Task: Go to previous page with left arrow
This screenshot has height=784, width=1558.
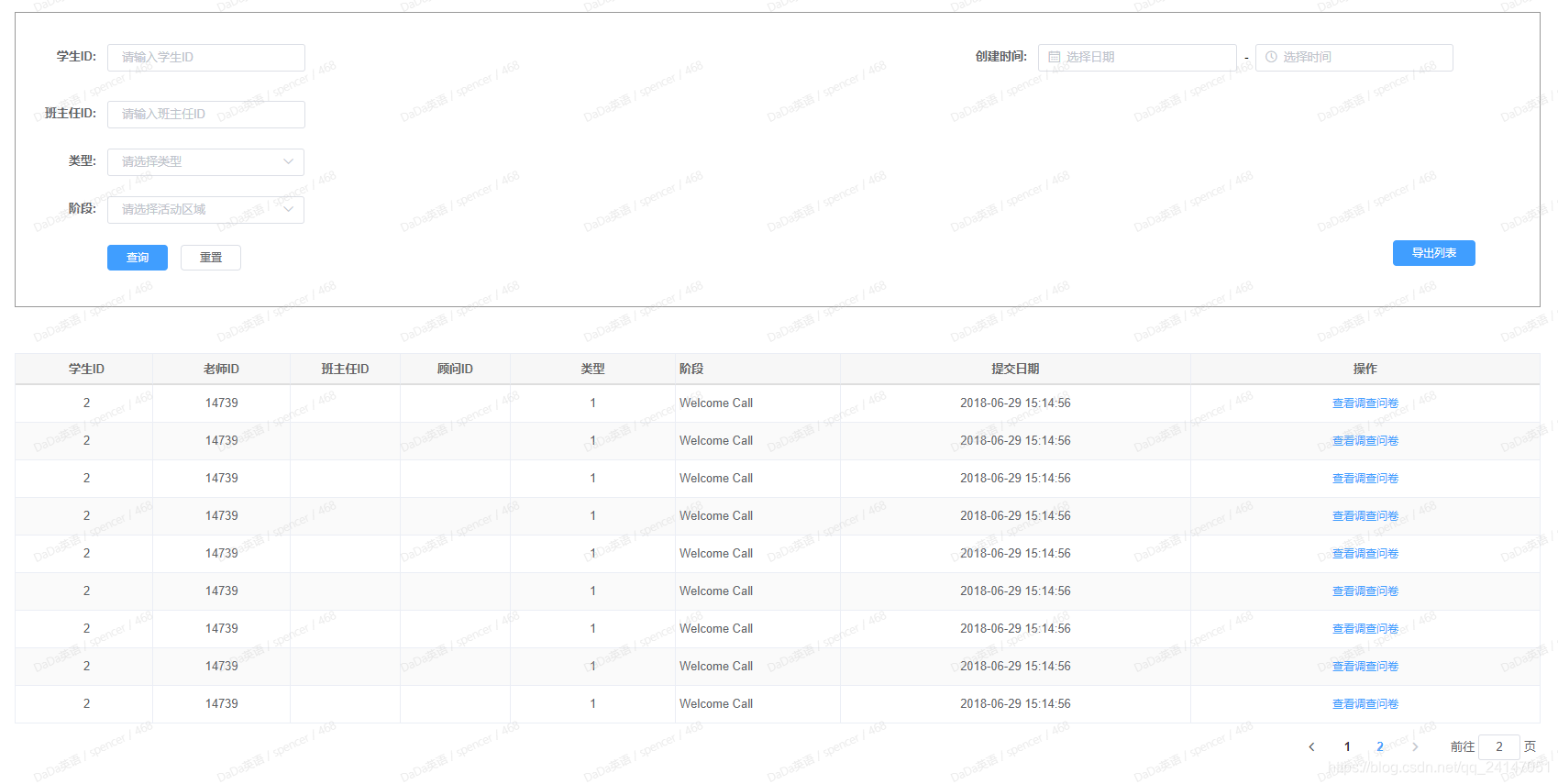Action: coord(1311,746)
